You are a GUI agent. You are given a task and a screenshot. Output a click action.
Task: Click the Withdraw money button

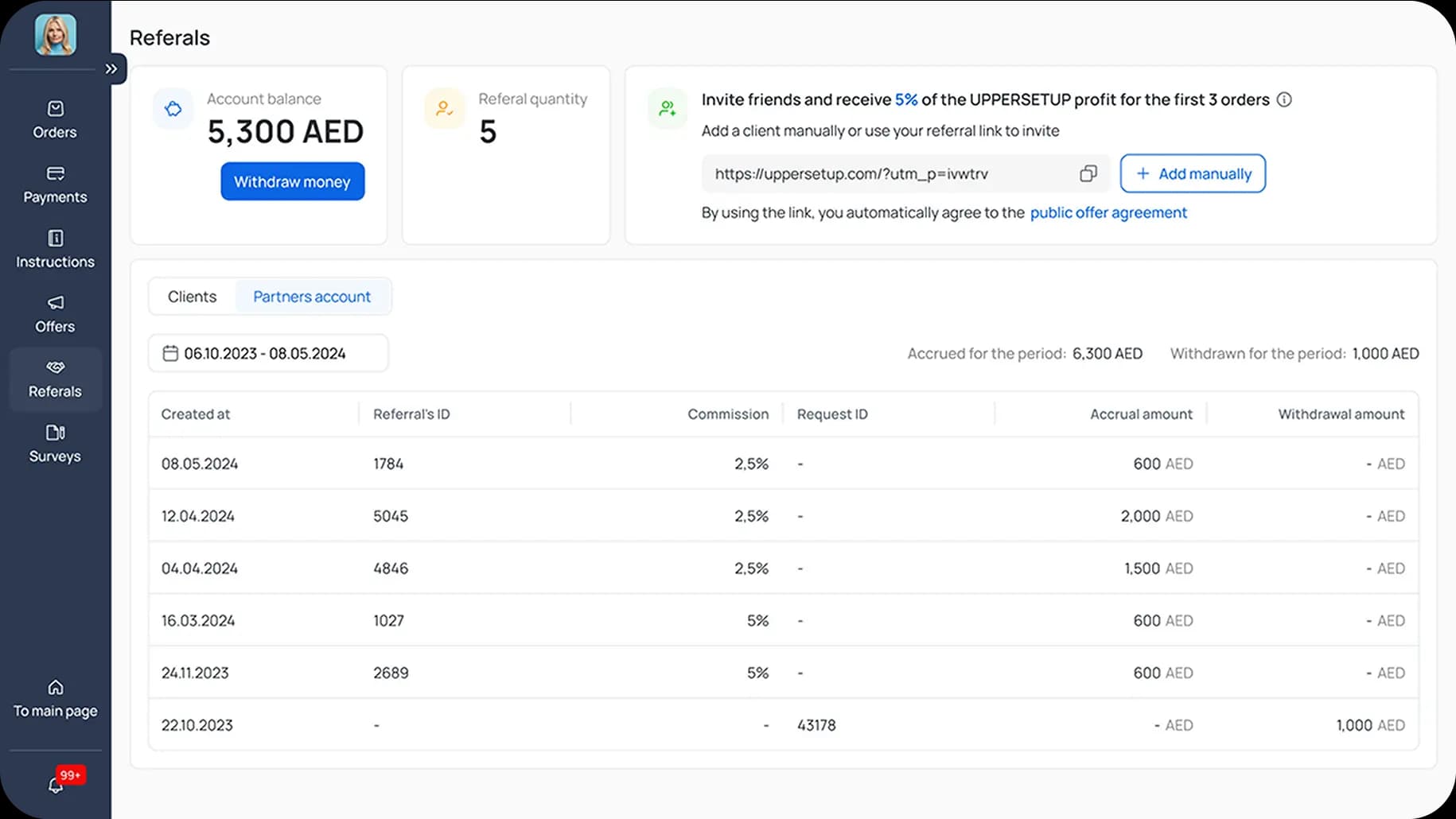(292, 182)
